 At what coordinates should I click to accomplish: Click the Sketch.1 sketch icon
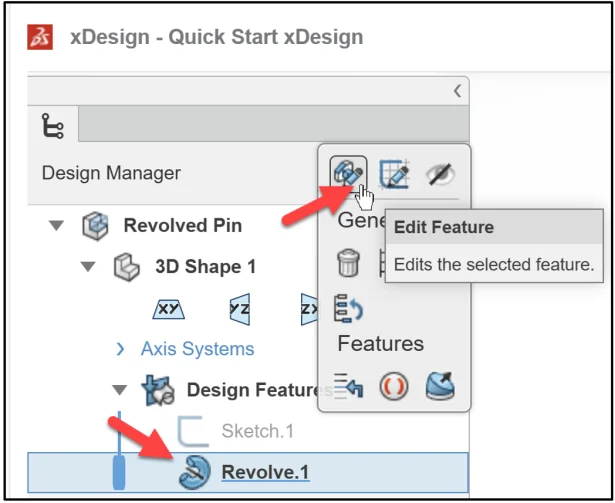[193, 431]
